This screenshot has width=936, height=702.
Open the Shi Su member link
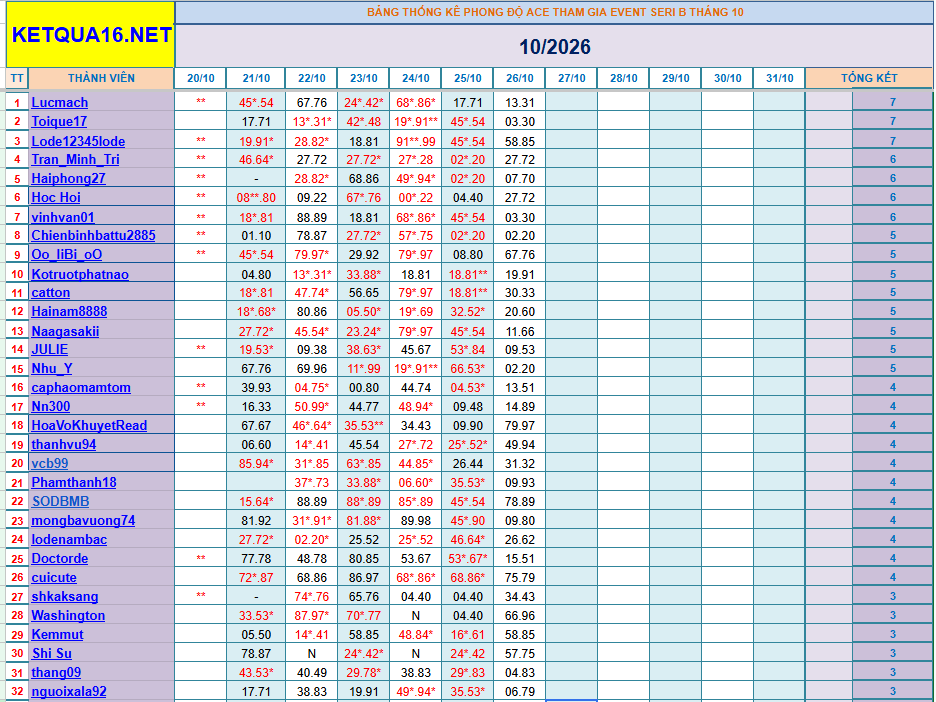pyautogui.click(x=52, y=654)
